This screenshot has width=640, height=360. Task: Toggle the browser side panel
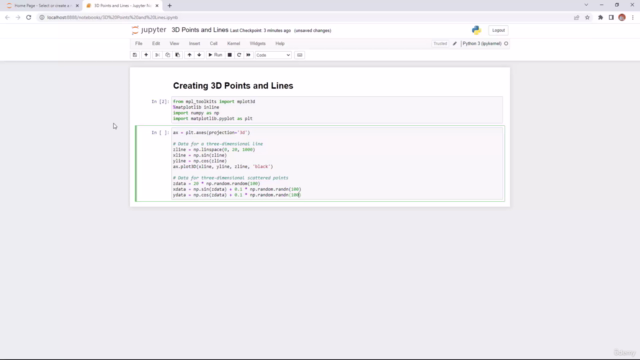(611, 18)
